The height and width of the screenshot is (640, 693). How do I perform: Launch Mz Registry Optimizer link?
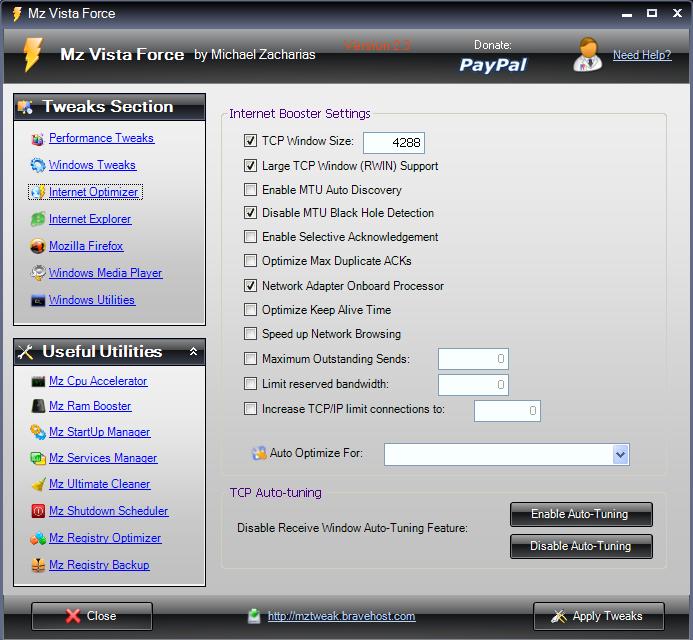coord(105,538)
